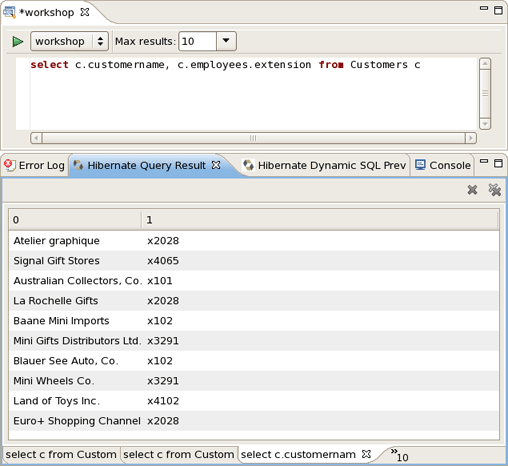Select the Mini Gifts Distributors Ltd. row
The image size is (508, 466).
[254, 341]
